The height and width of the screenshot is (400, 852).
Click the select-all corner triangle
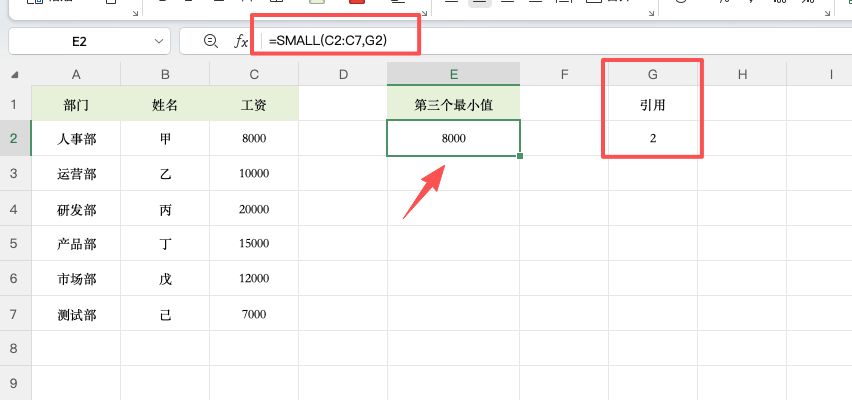pos(17,75)
